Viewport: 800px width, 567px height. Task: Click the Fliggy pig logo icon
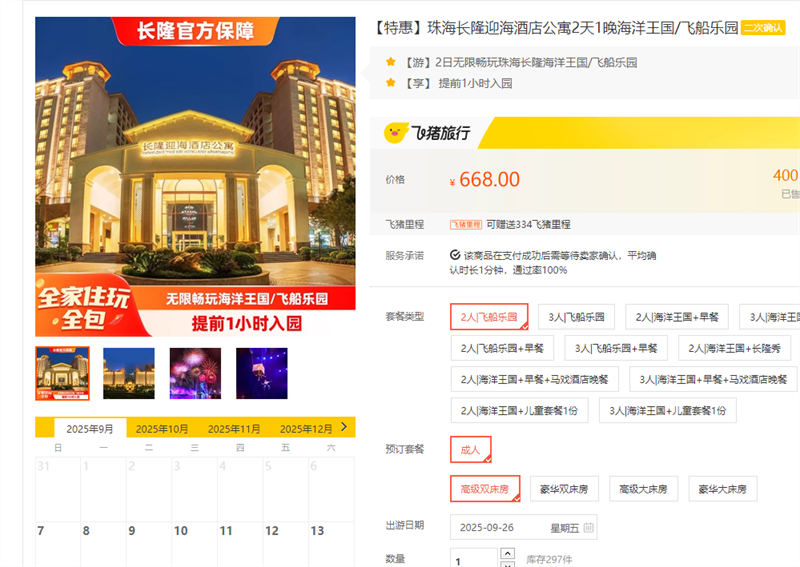395,133
